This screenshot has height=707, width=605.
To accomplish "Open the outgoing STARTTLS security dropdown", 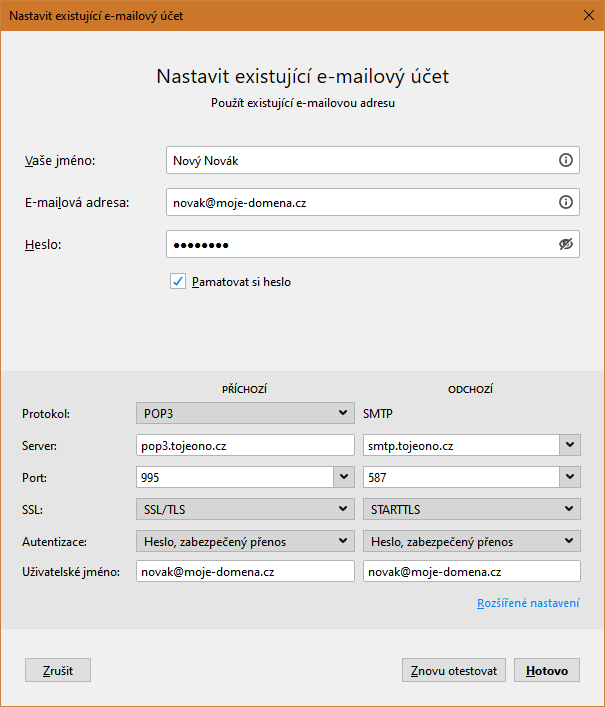I will coord(471,510).
